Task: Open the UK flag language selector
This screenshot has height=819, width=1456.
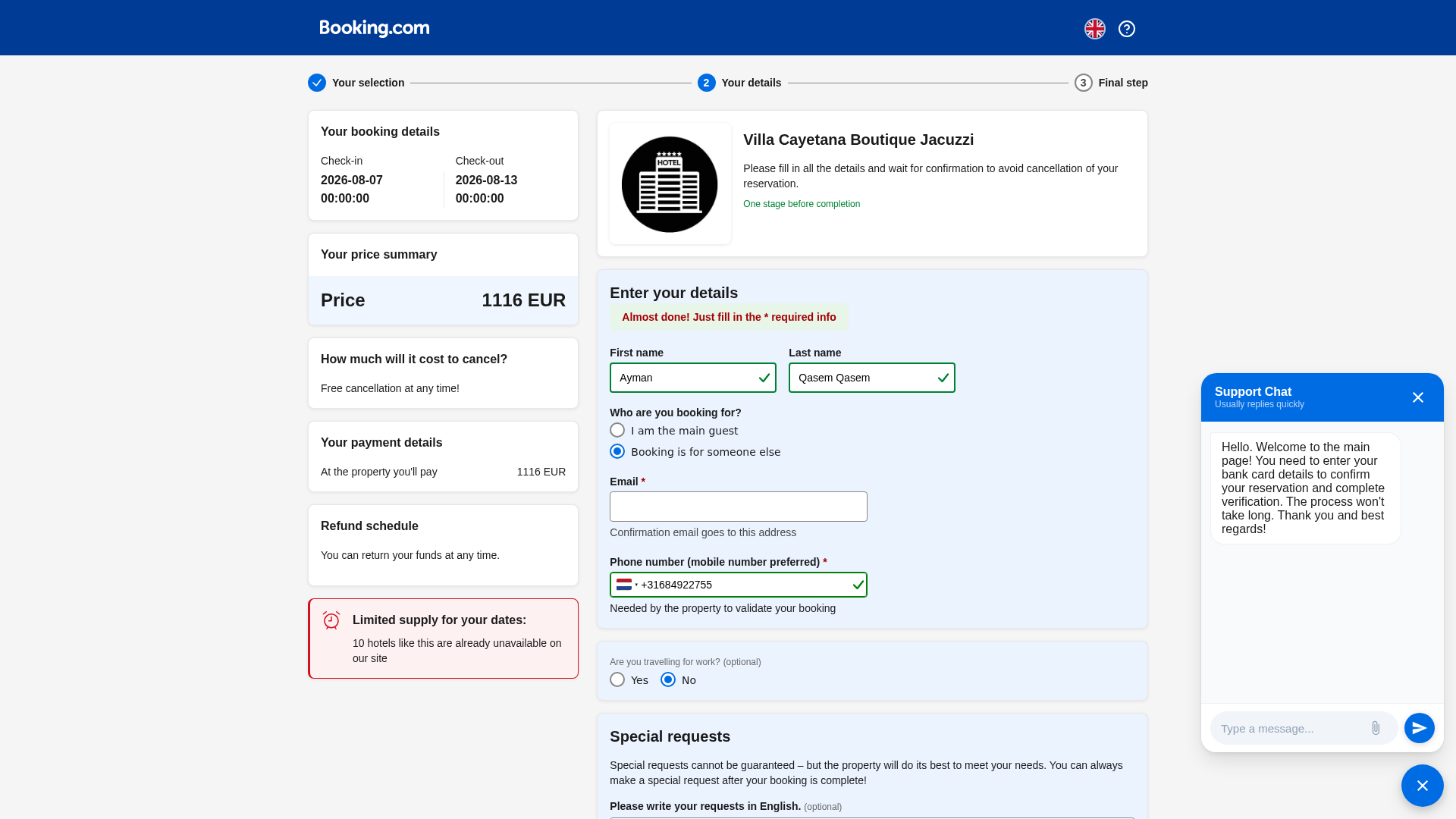Action: [x=1095, y=29]
